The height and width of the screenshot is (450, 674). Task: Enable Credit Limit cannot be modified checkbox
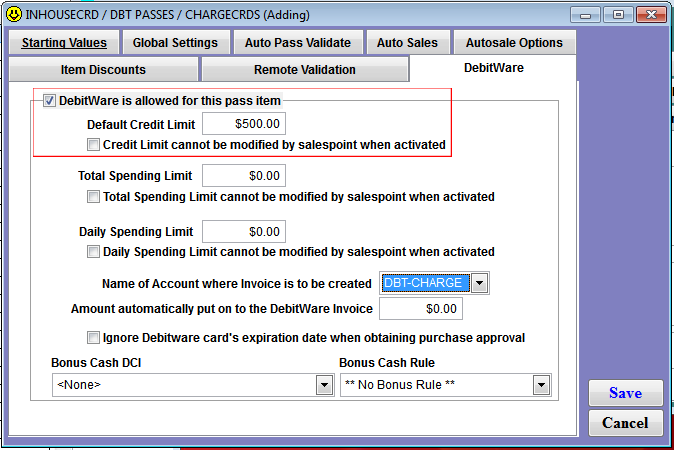93,144
